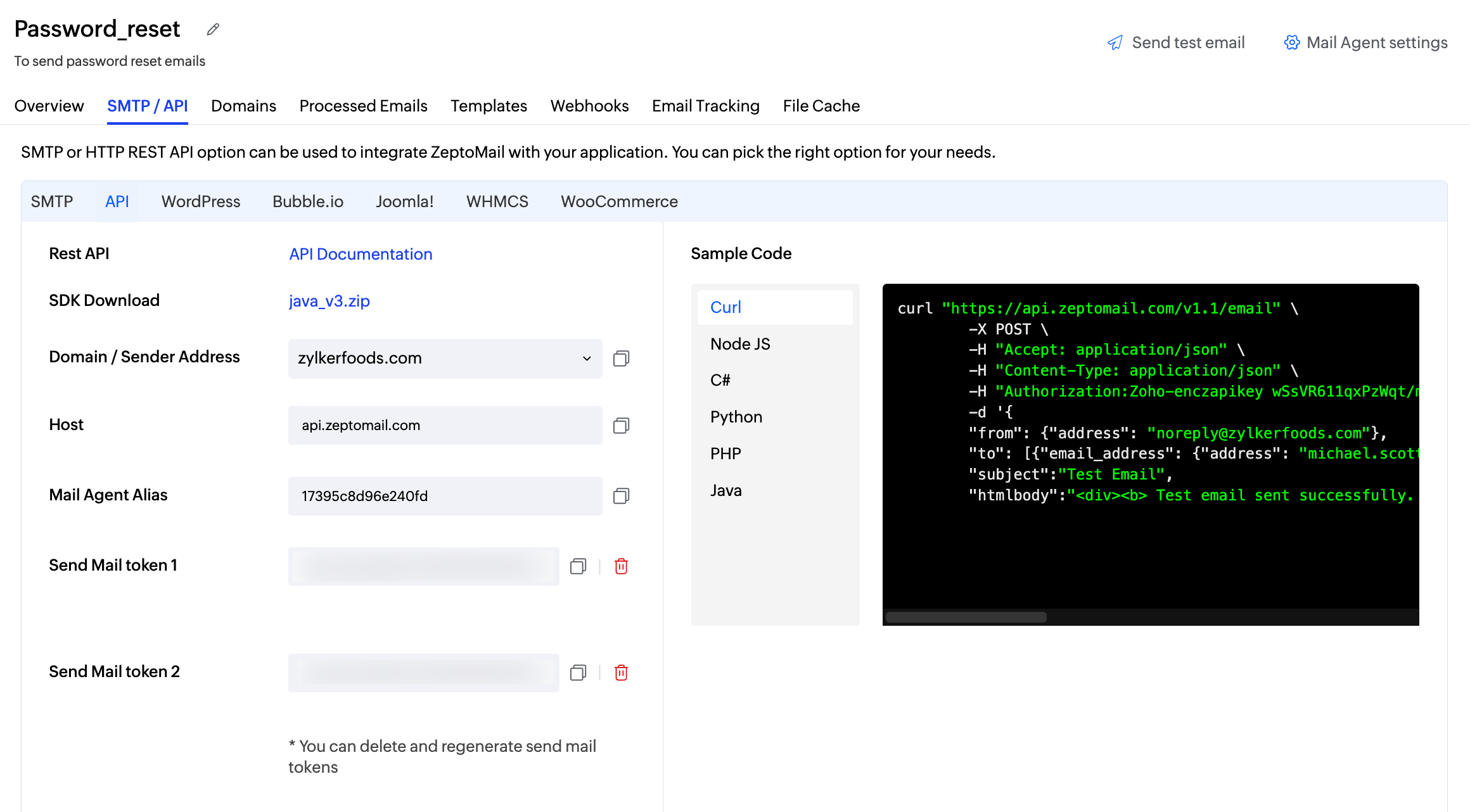Screen dimensions: 1470x812
Task: Download the java_v3.zip SDK
Action: click(x=329, y=301)
